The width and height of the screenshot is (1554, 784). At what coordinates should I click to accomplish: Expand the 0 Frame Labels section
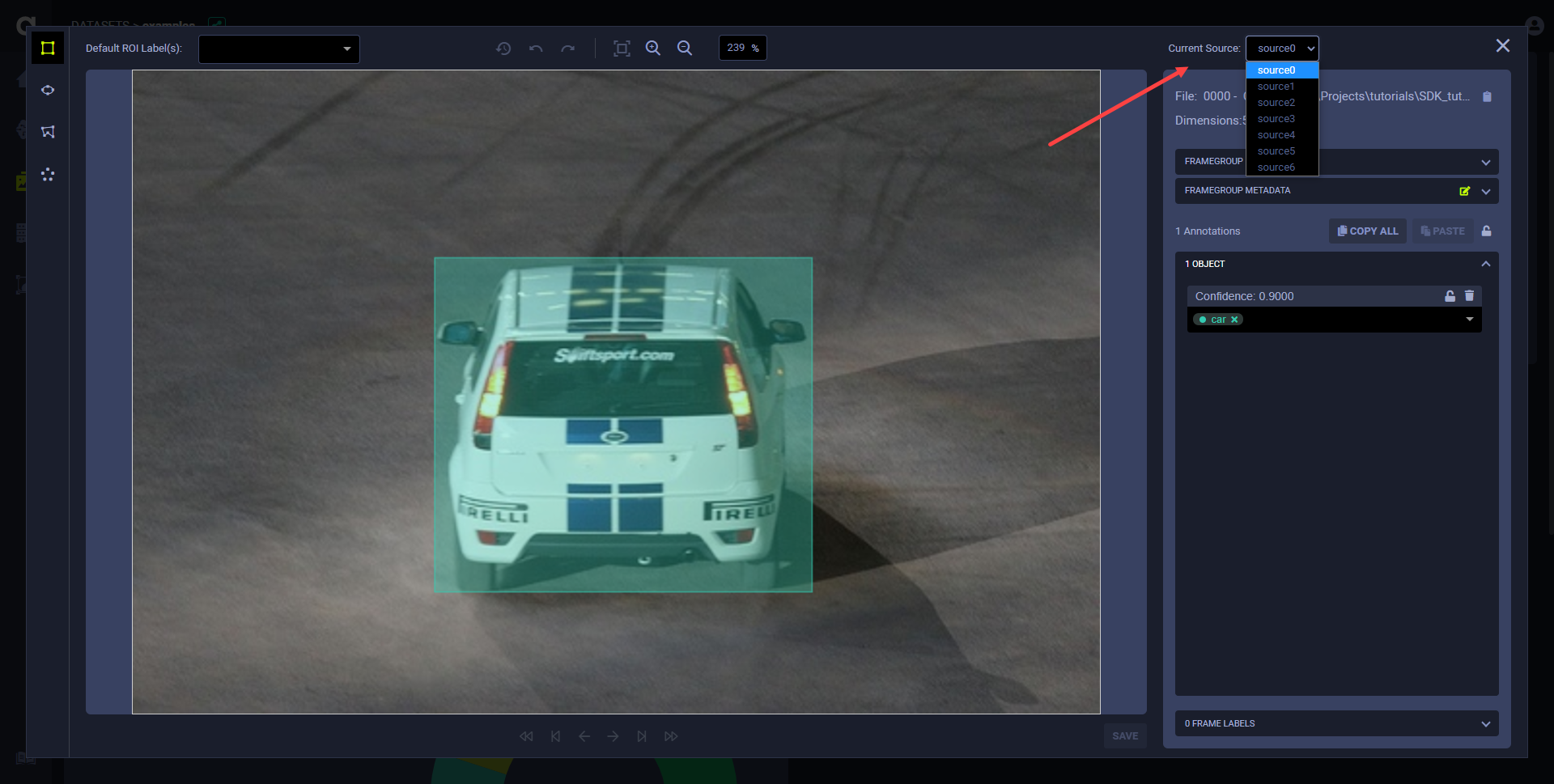(1485, 723)
